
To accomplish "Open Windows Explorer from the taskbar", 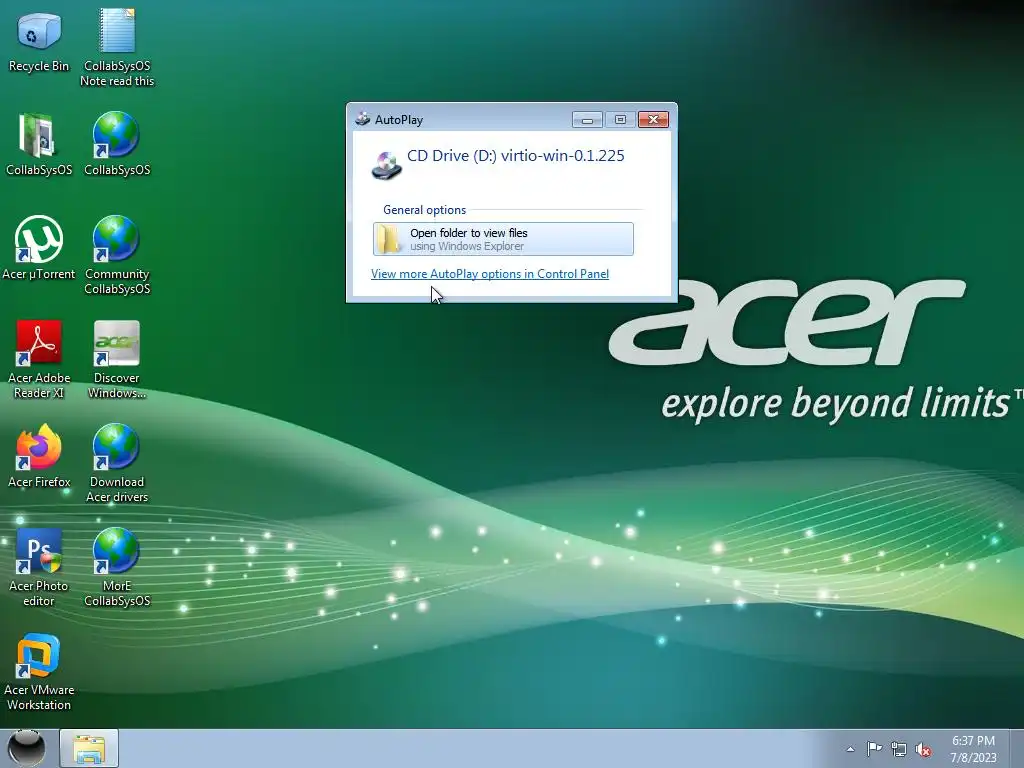I will coord(89,748).
